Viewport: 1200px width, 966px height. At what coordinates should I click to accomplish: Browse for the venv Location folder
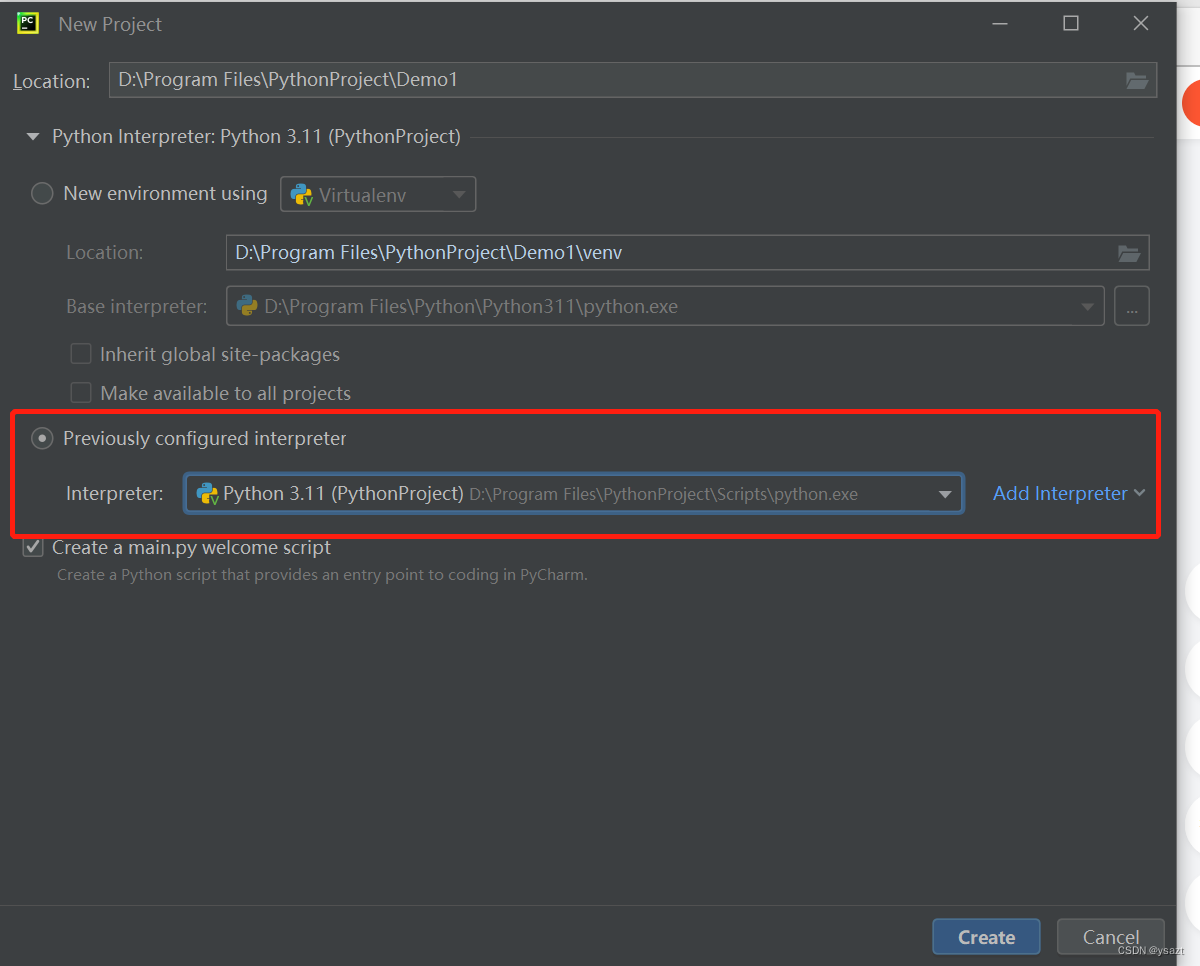[1129, 253]
